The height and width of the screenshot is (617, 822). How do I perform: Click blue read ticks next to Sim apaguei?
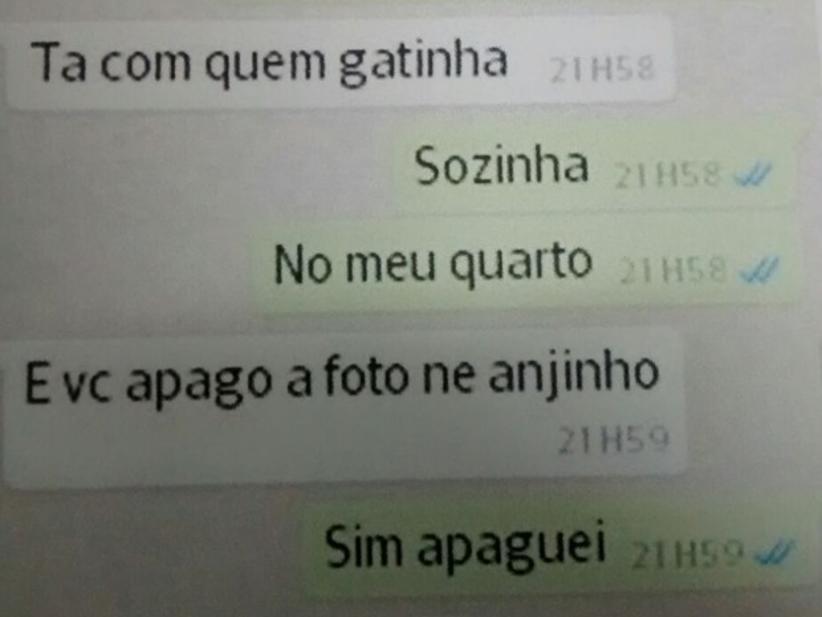(x=775, y=553)
